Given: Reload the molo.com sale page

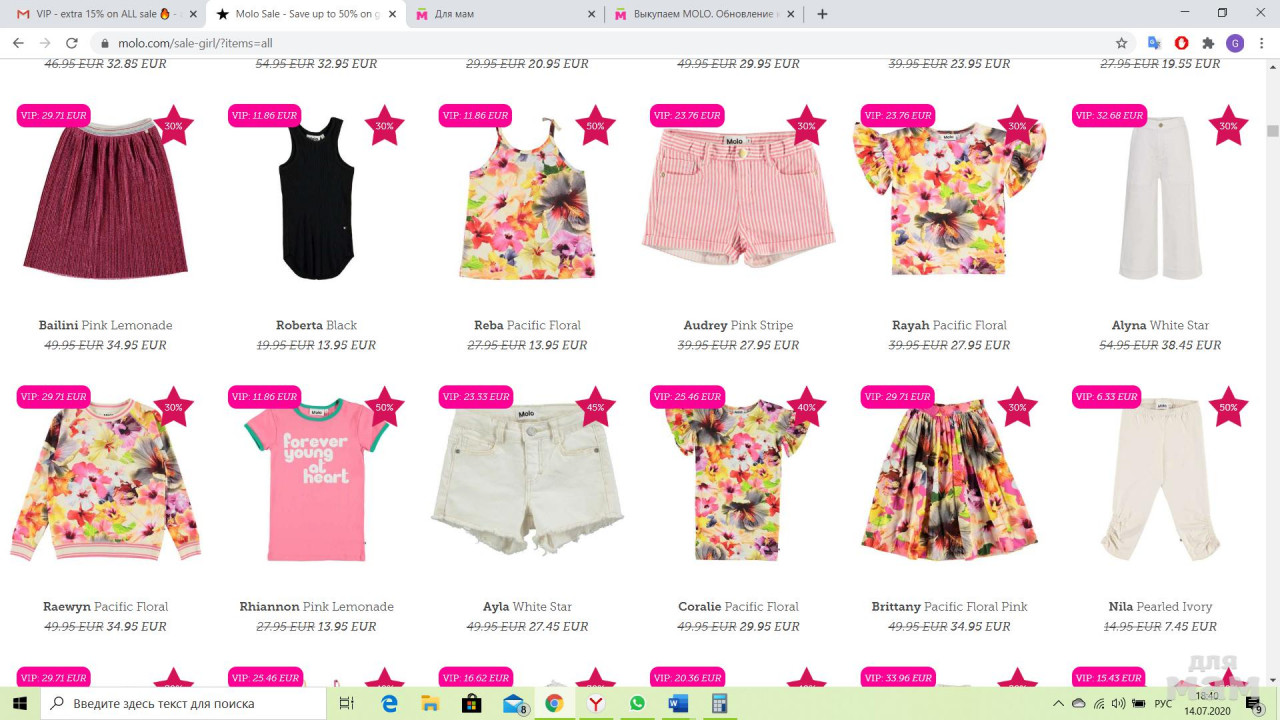Looking at the screenshot, I should click(x=71, y=43).
